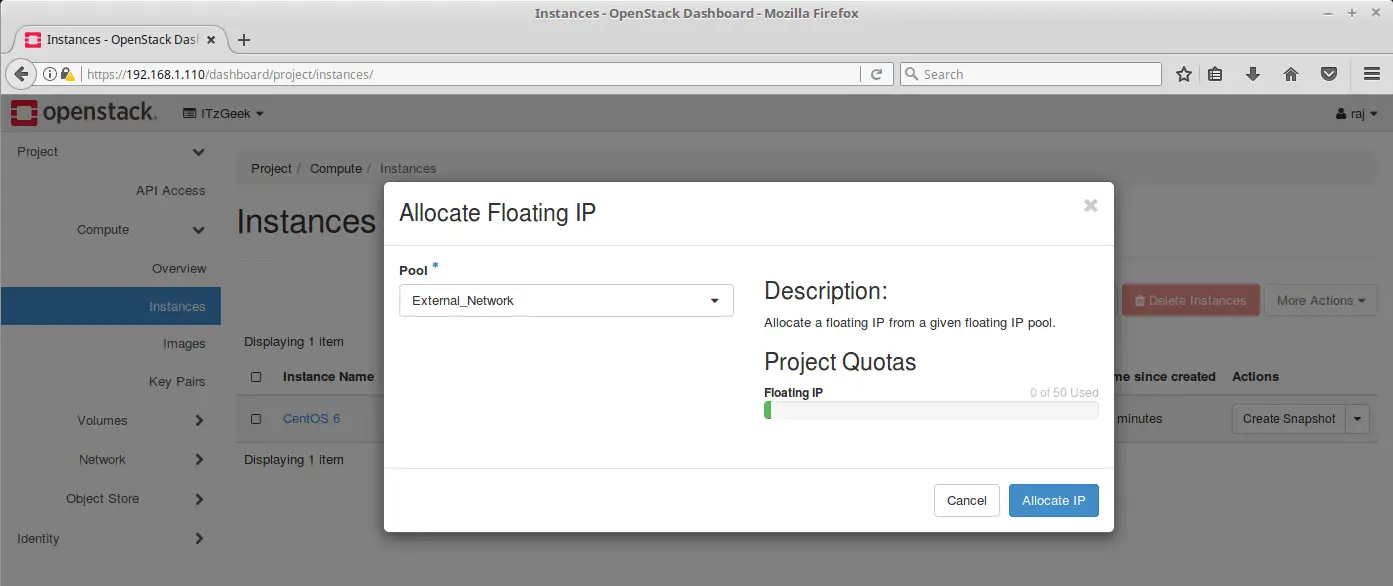Click the Project breadcrumb link
1393x586 pixels.
(271, 169)
